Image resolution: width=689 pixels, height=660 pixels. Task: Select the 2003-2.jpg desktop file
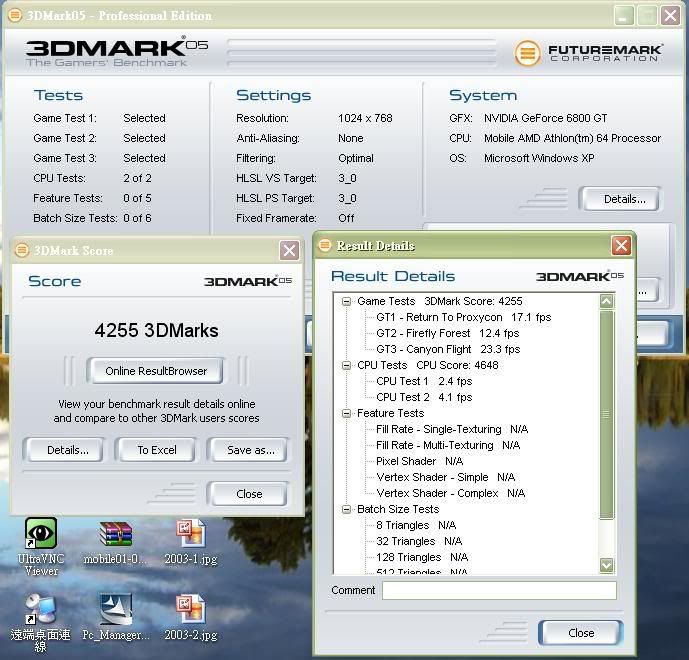[x=191, y=608]
